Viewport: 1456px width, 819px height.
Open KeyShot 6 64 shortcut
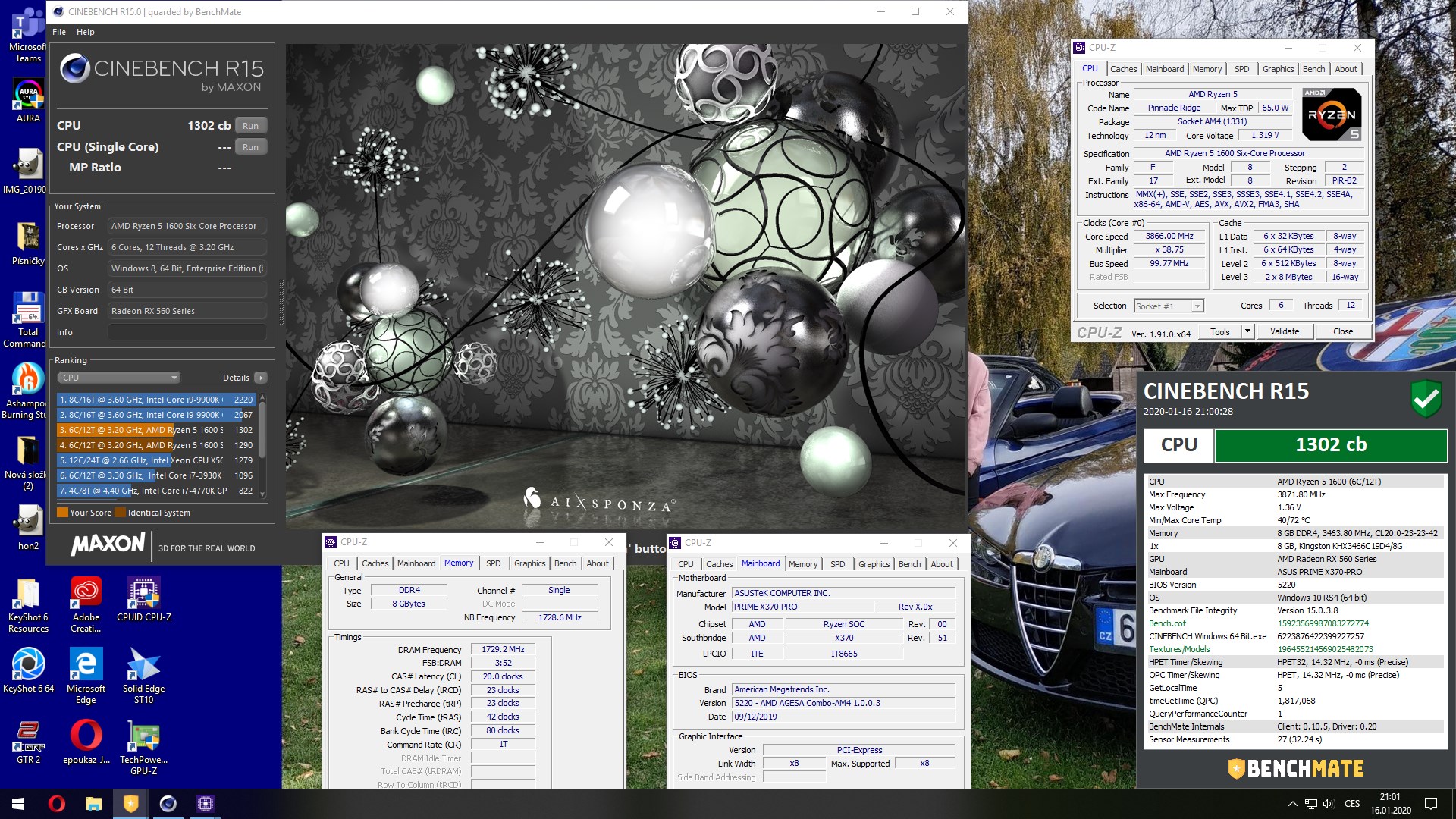coord(28,670)
